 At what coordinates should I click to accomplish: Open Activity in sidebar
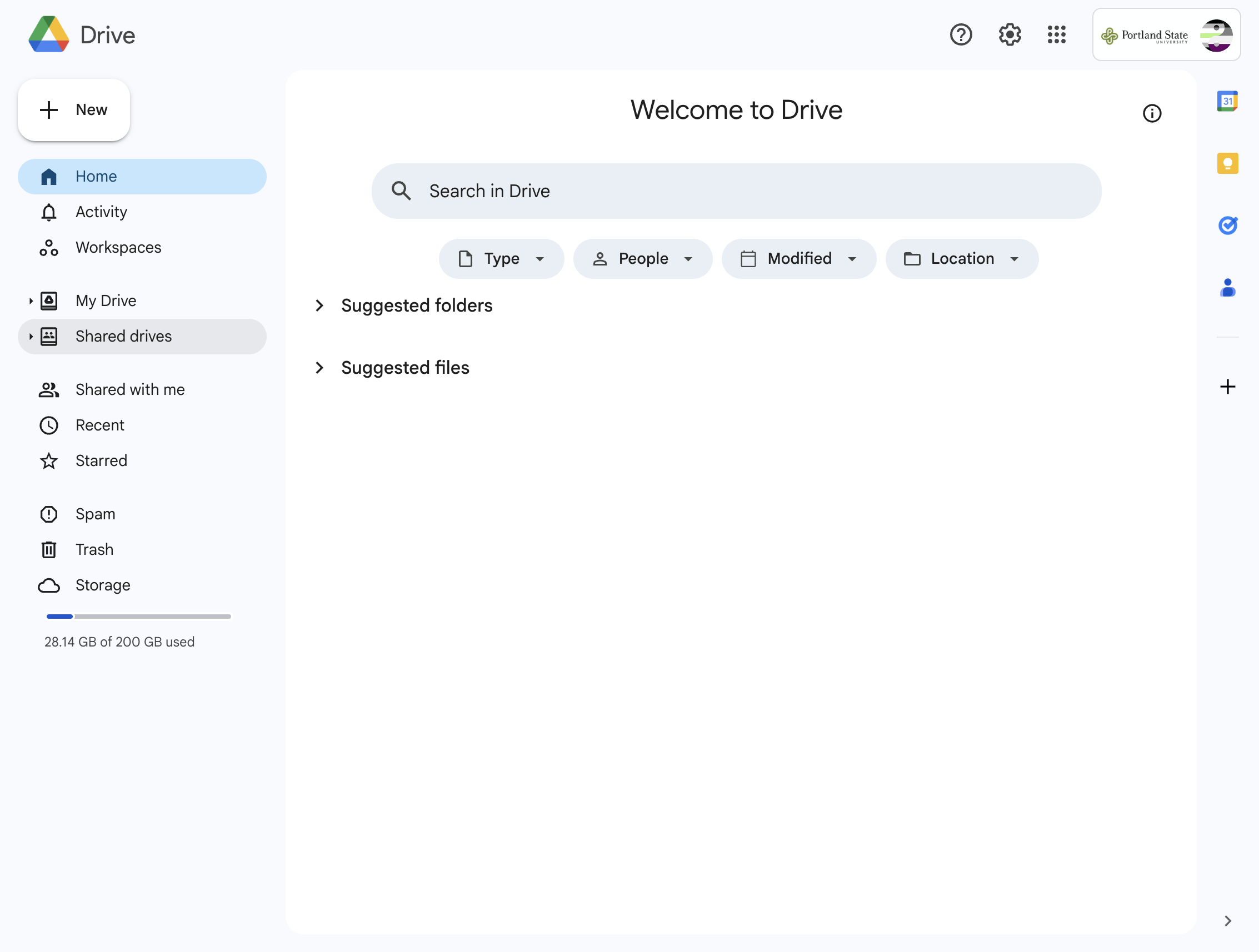(x=142, y=212)
